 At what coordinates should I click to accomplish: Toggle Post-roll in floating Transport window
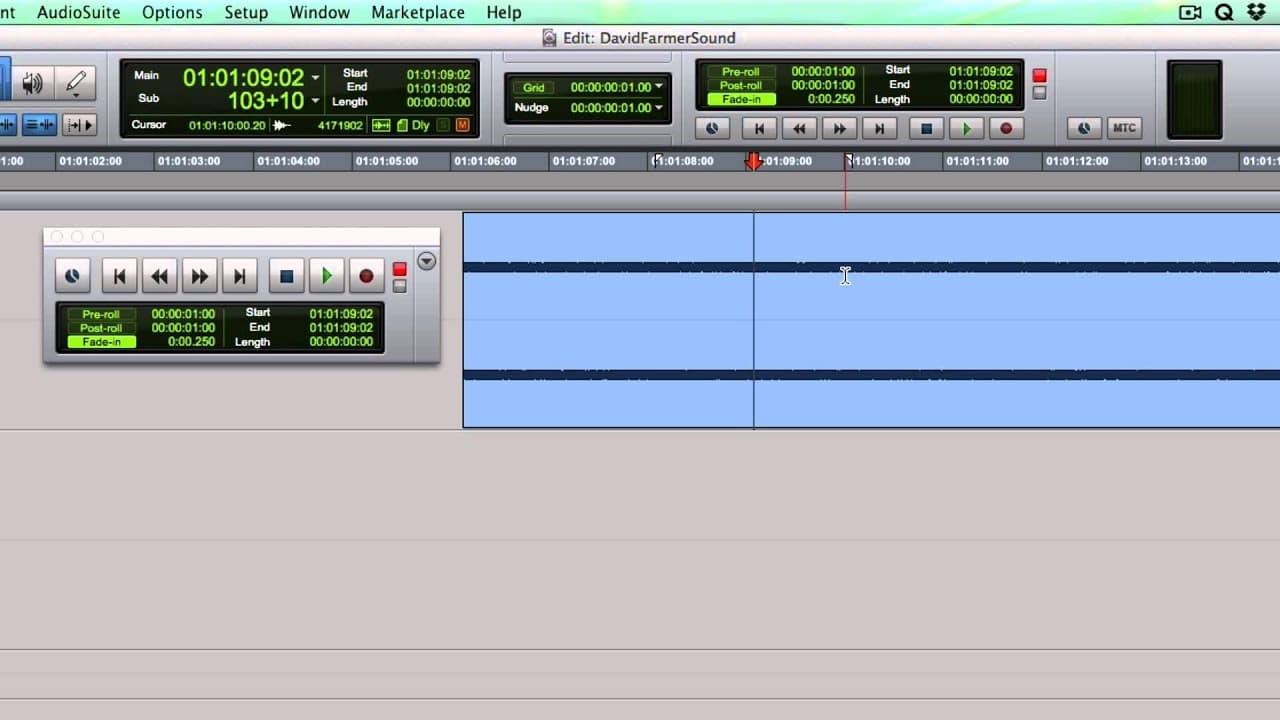pos(101,328)
